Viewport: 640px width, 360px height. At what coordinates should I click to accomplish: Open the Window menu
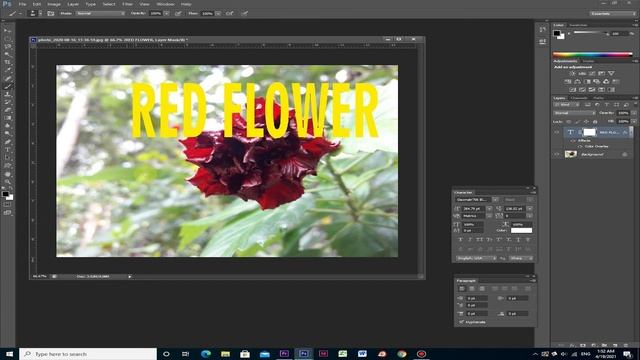coord(165,4)
